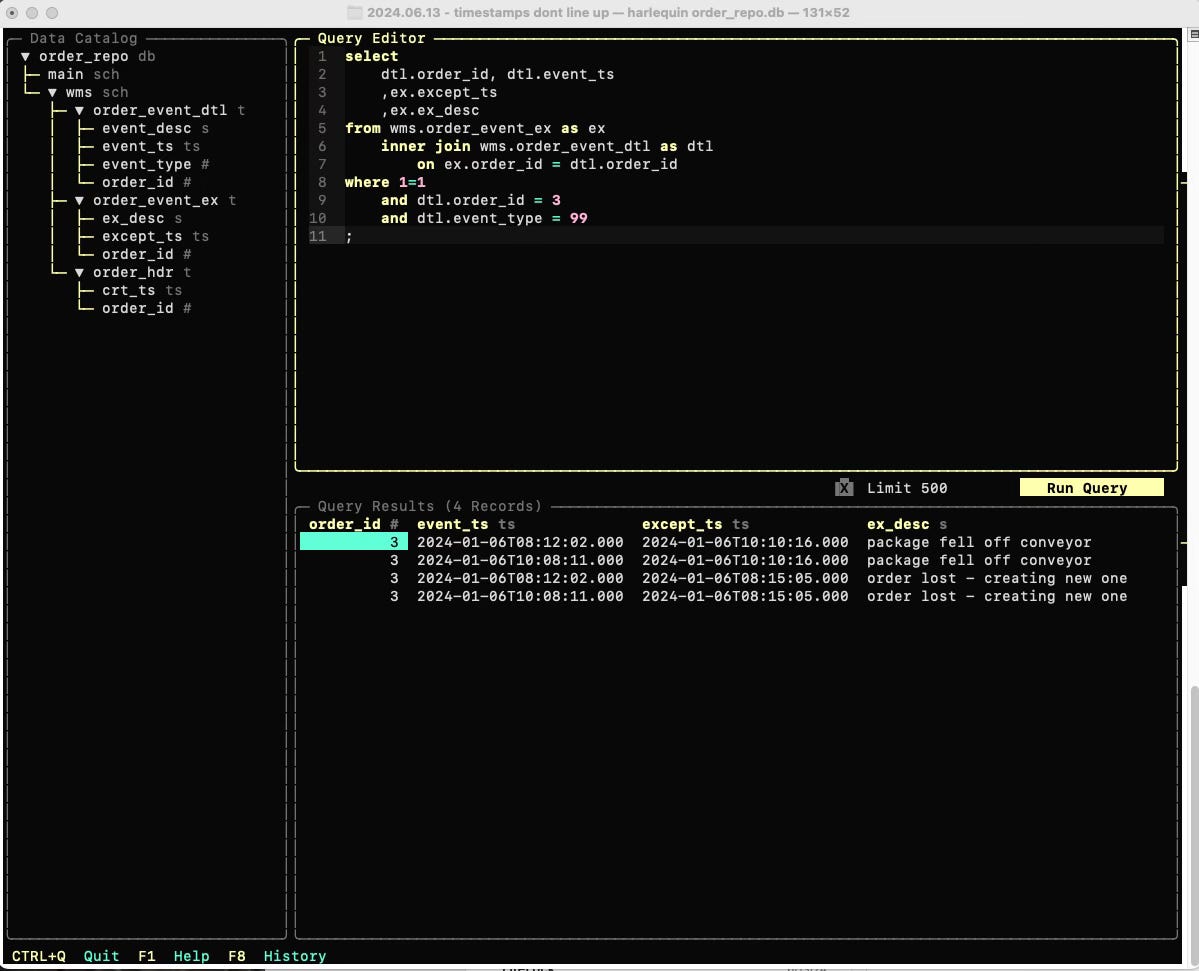
Task: Select except_ts 10:10:16 in second row
Action: click(745, 560)
